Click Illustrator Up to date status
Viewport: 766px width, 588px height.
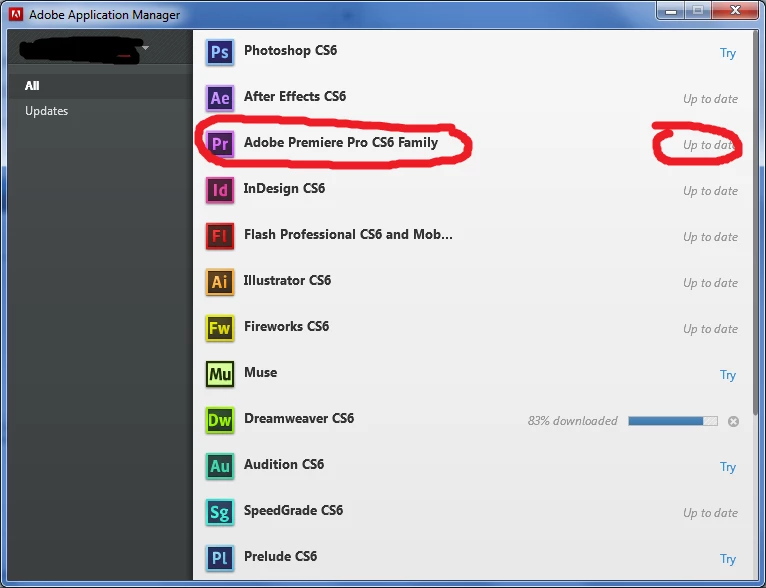click(x=710, y=283)
